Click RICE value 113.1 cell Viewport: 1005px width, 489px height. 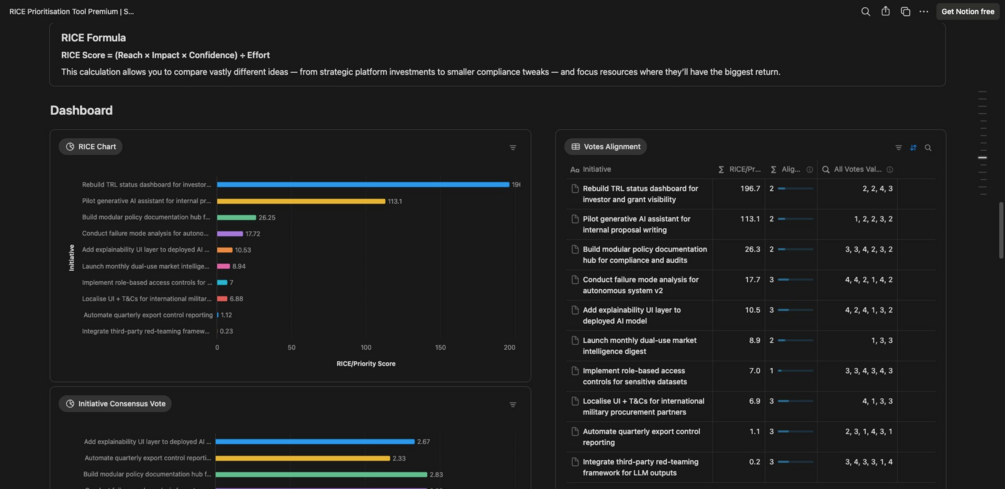[740, 224]
